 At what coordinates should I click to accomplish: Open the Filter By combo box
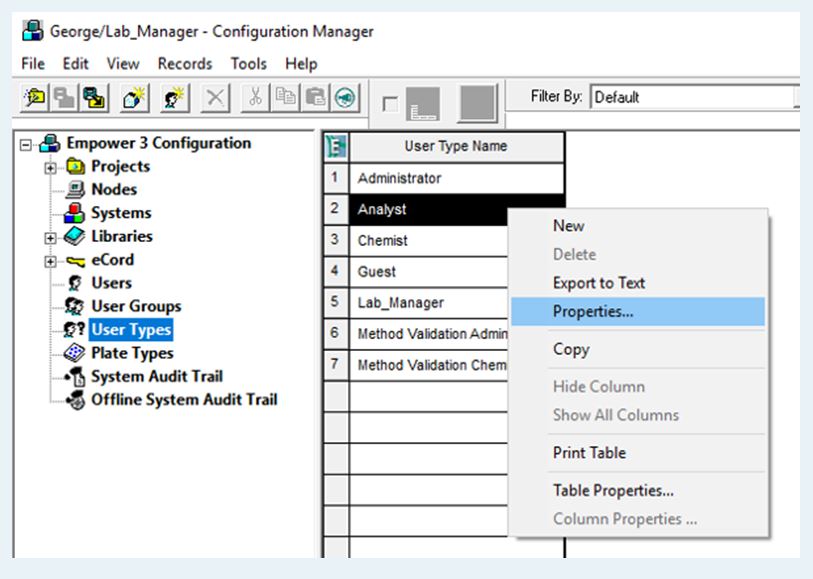[695, 97]
